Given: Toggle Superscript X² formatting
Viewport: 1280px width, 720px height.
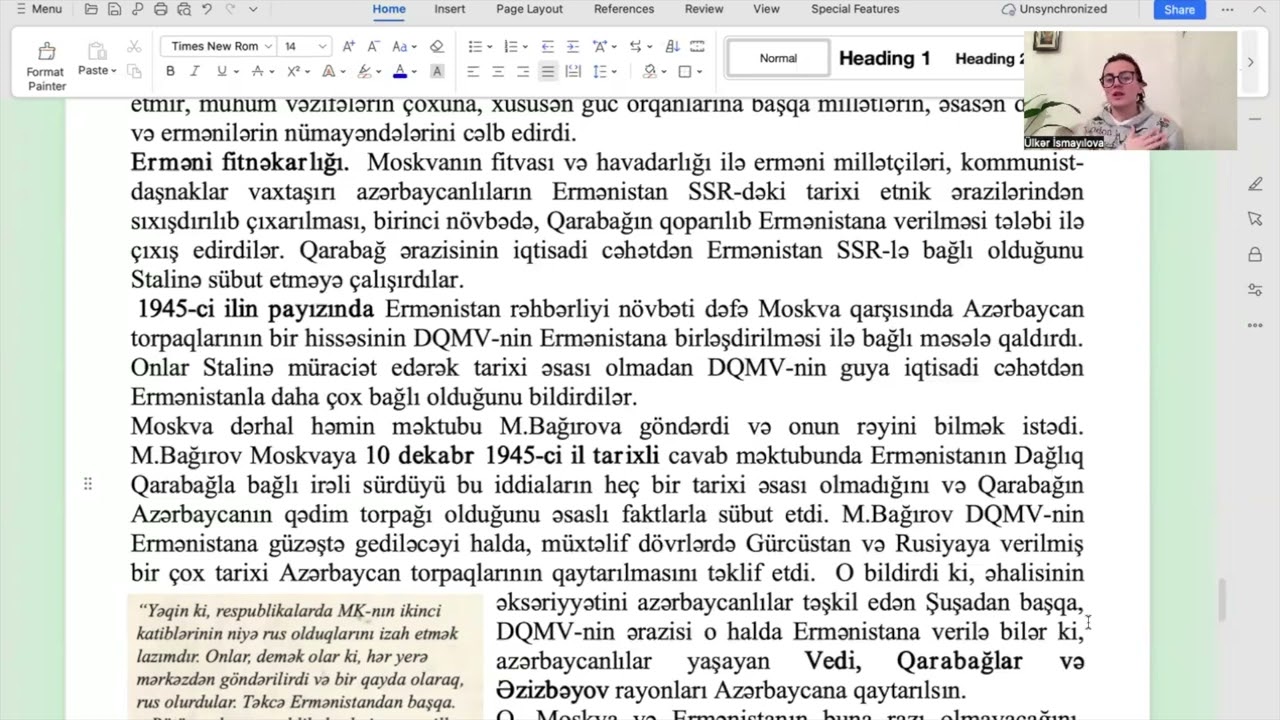Looking at the screenshot, I should pyautogui.click(x=293, y=71).
